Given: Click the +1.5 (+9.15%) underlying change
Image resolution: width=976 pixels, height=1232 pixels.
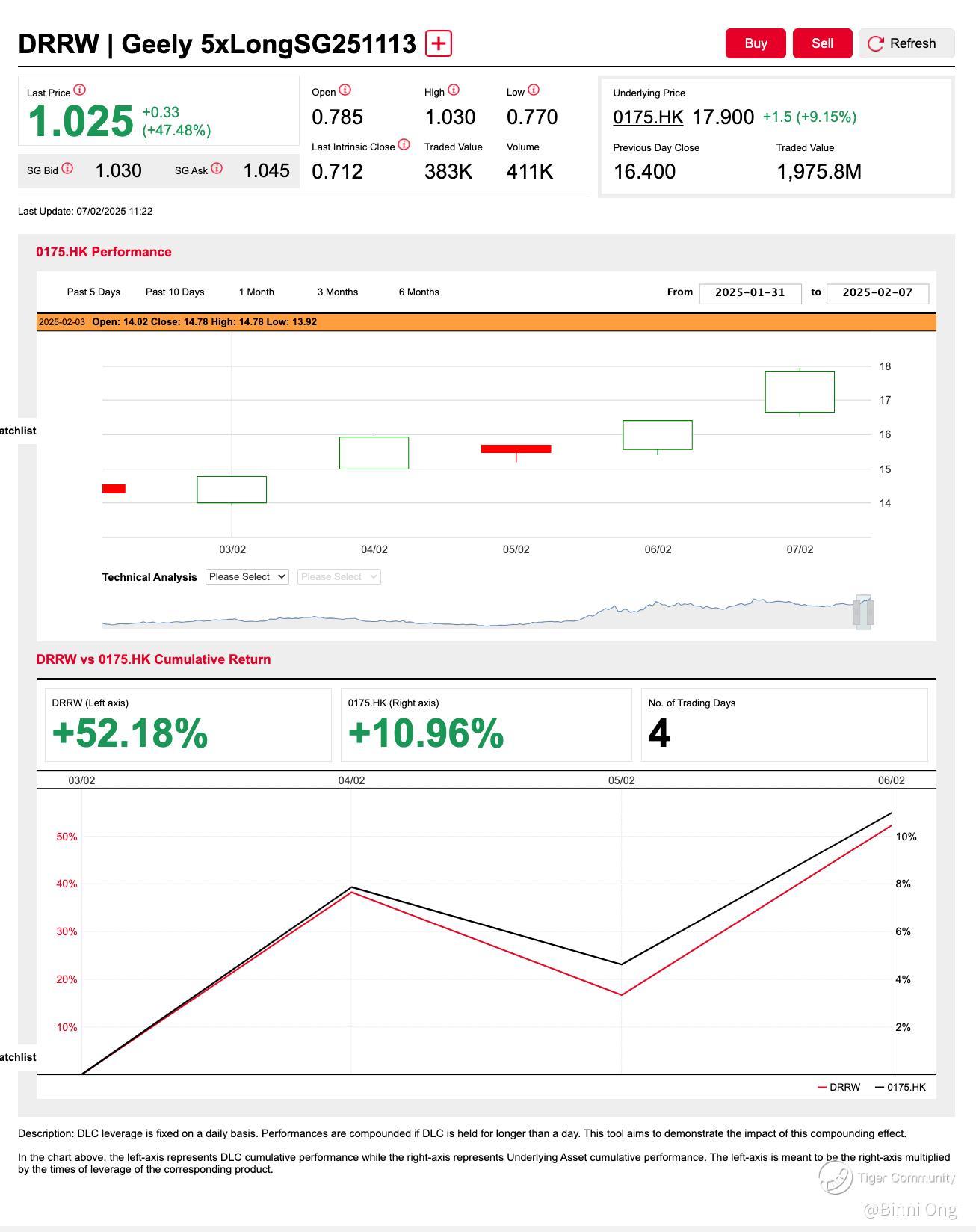Looking at the screenshot, I should (809, 117).
